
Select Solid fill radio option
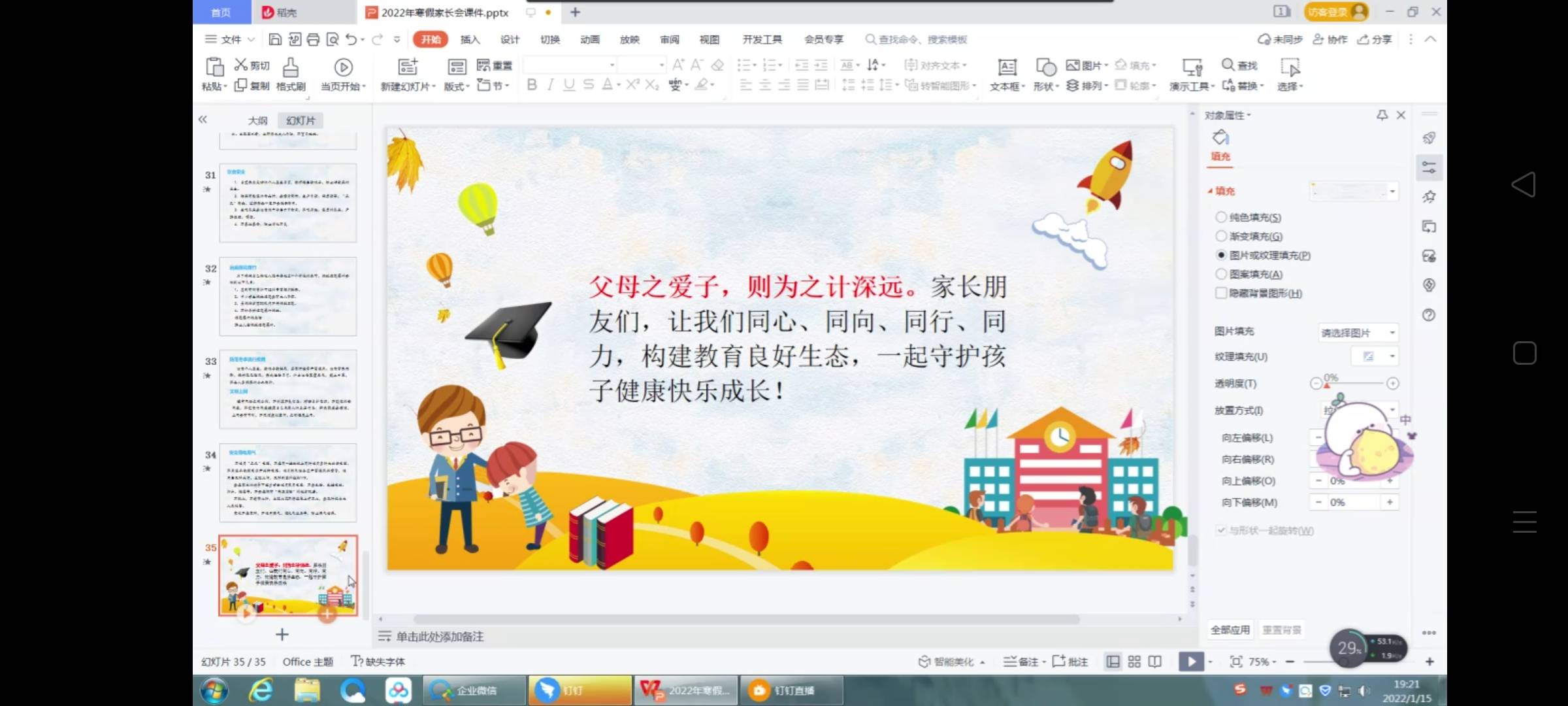point(1221,217)
